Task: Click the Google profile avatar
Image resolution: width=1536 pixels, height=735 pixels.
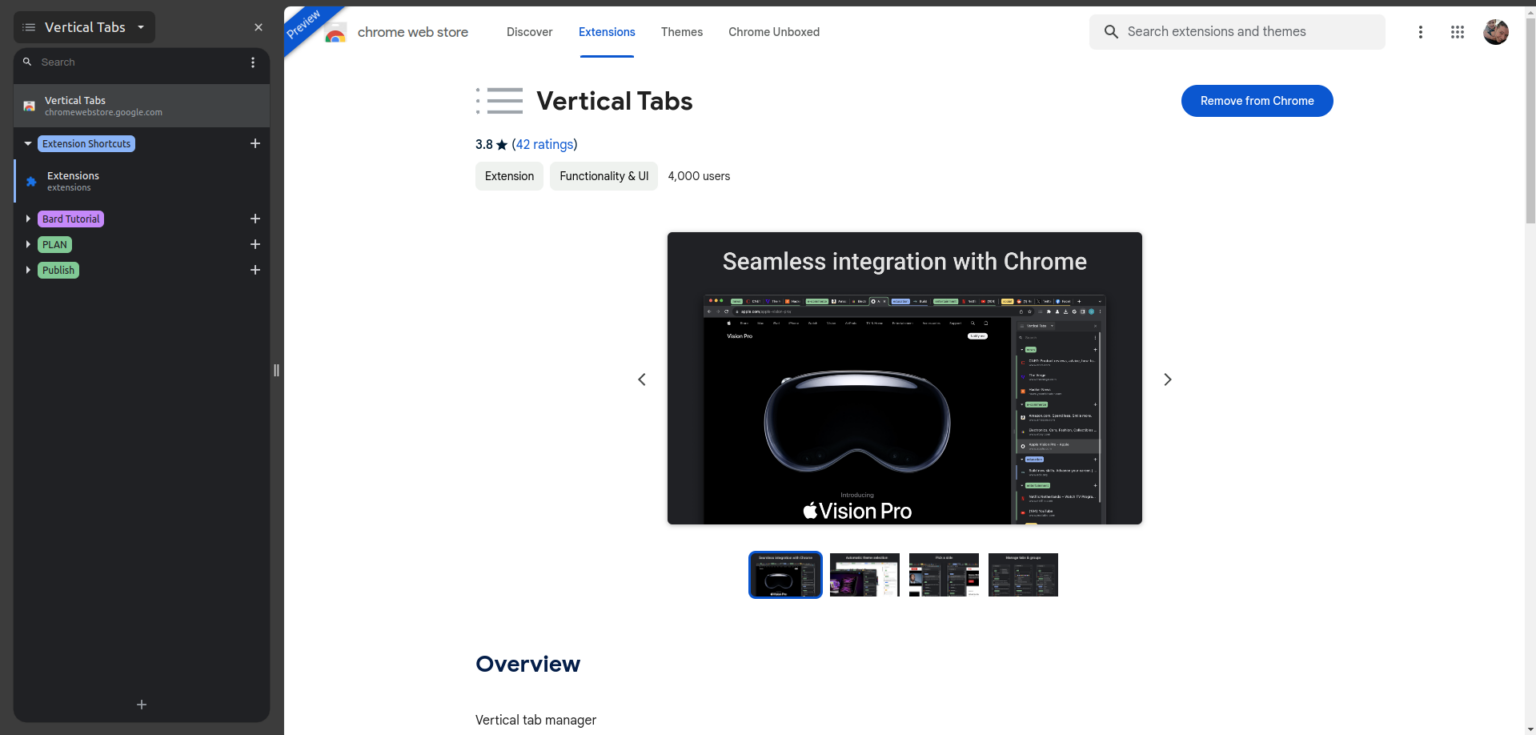Action: pyautogui.click(x=1495, y=31)
